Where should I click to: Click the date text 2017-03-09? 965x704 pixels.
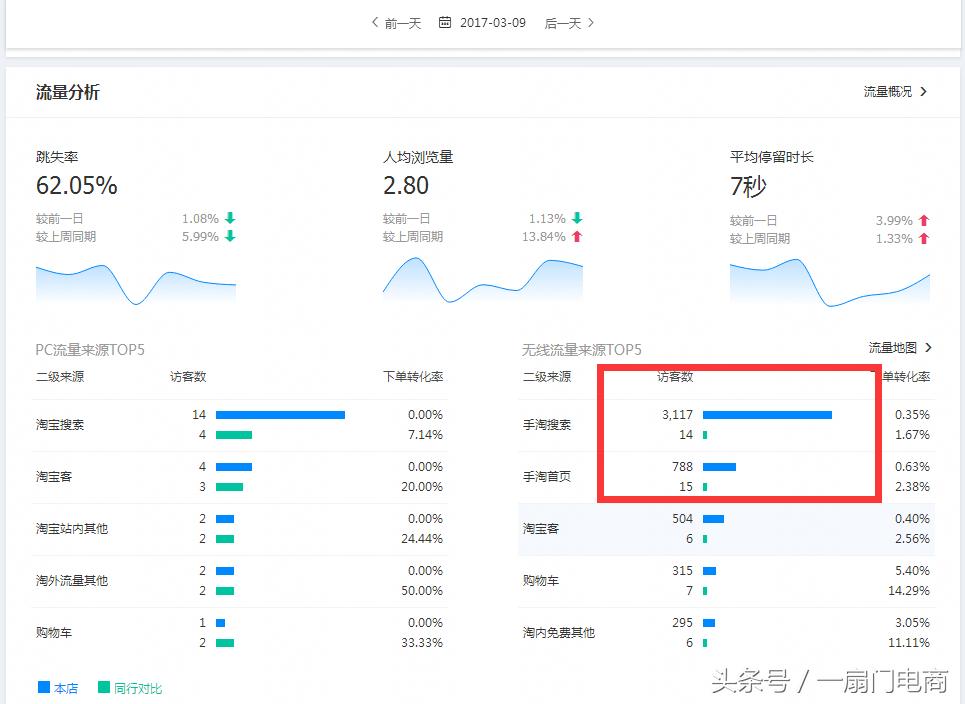click(492, 22)
